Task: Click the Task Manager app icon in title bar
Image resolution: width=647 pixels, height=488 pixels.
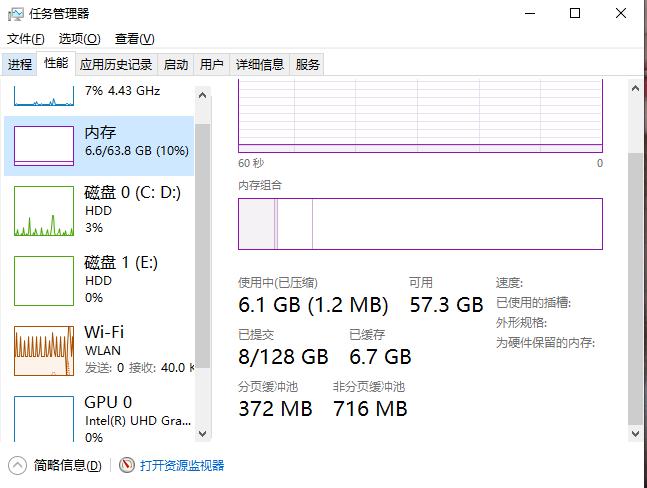Action: click(15, 13)
